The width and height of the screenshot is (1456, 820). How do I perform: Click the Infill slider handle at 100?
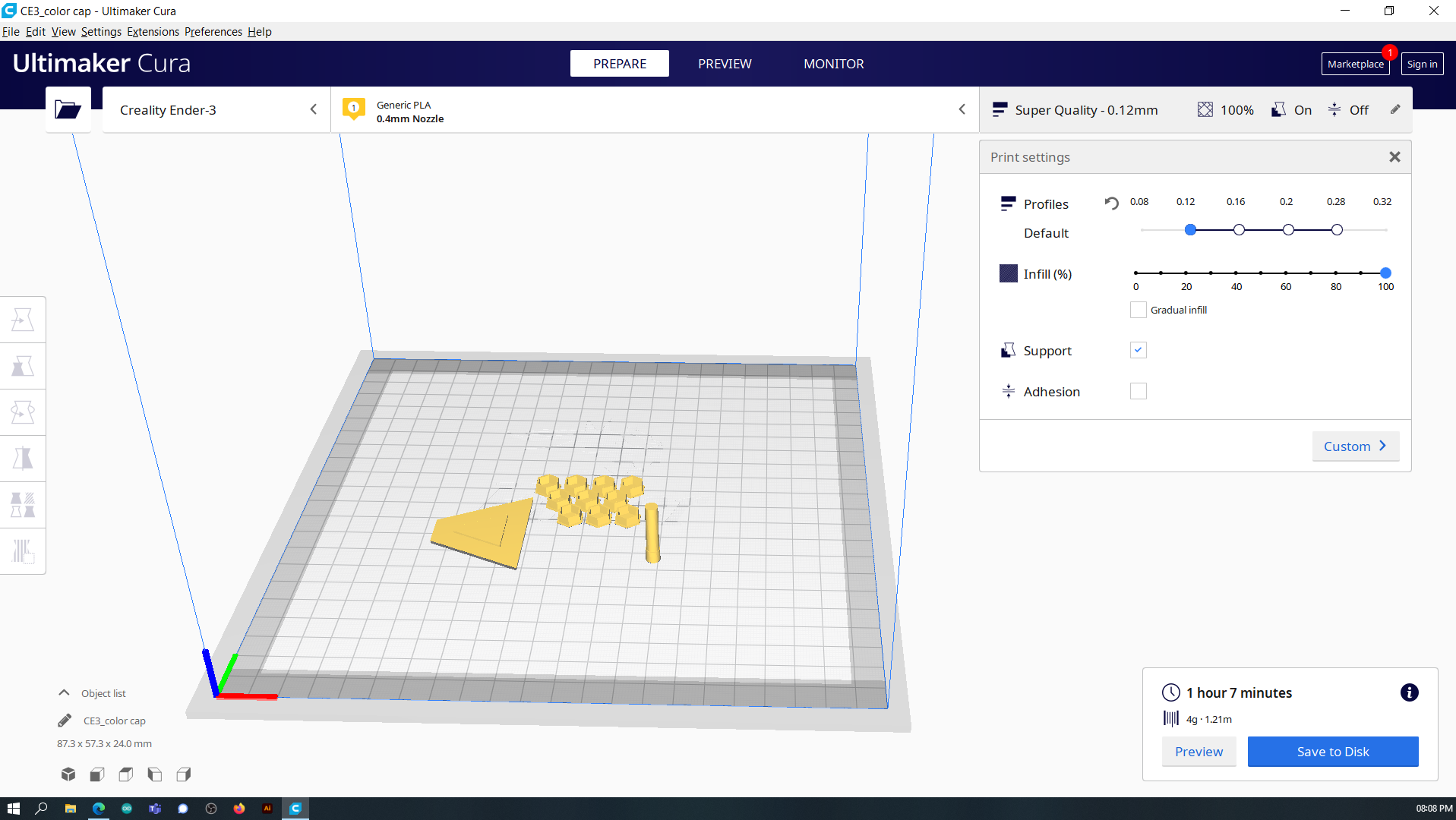click(x=1385, y=273)
